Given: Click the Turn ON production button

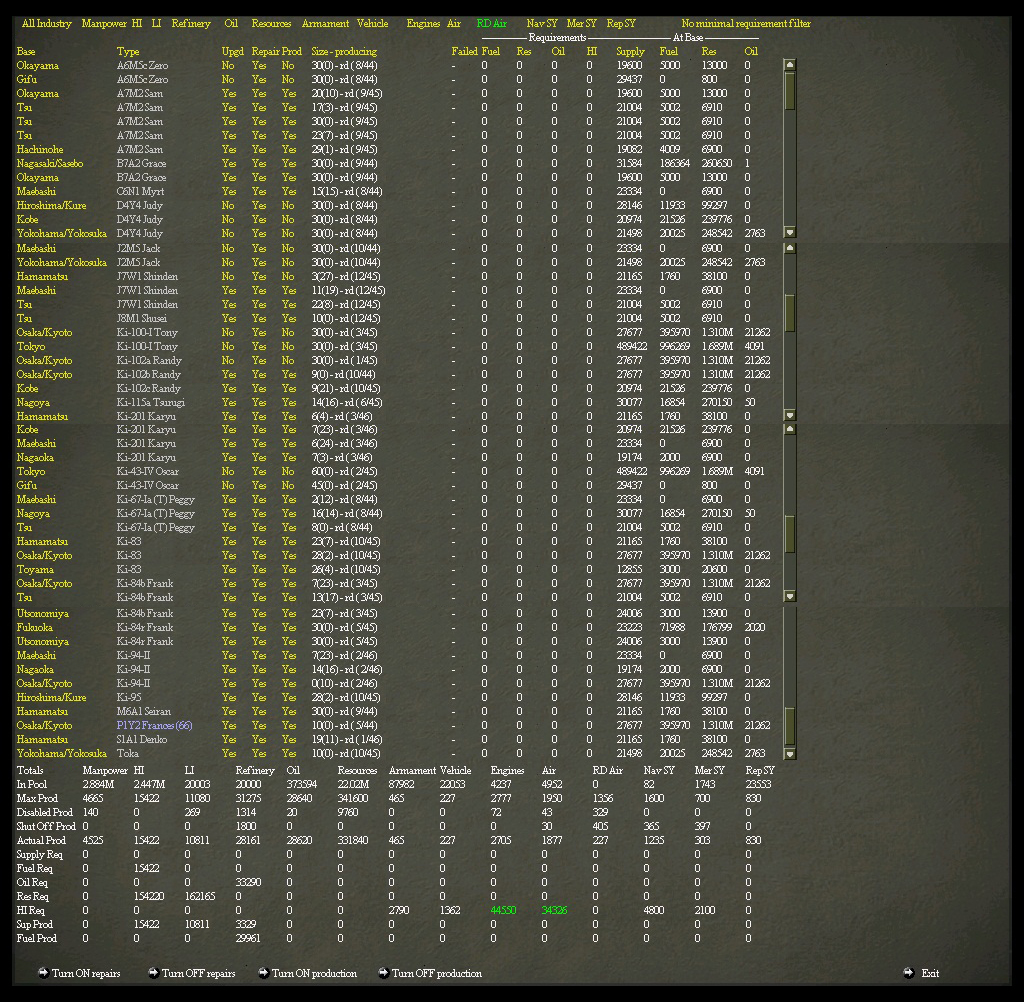Looking at the screenshot, I should point(308,973).
